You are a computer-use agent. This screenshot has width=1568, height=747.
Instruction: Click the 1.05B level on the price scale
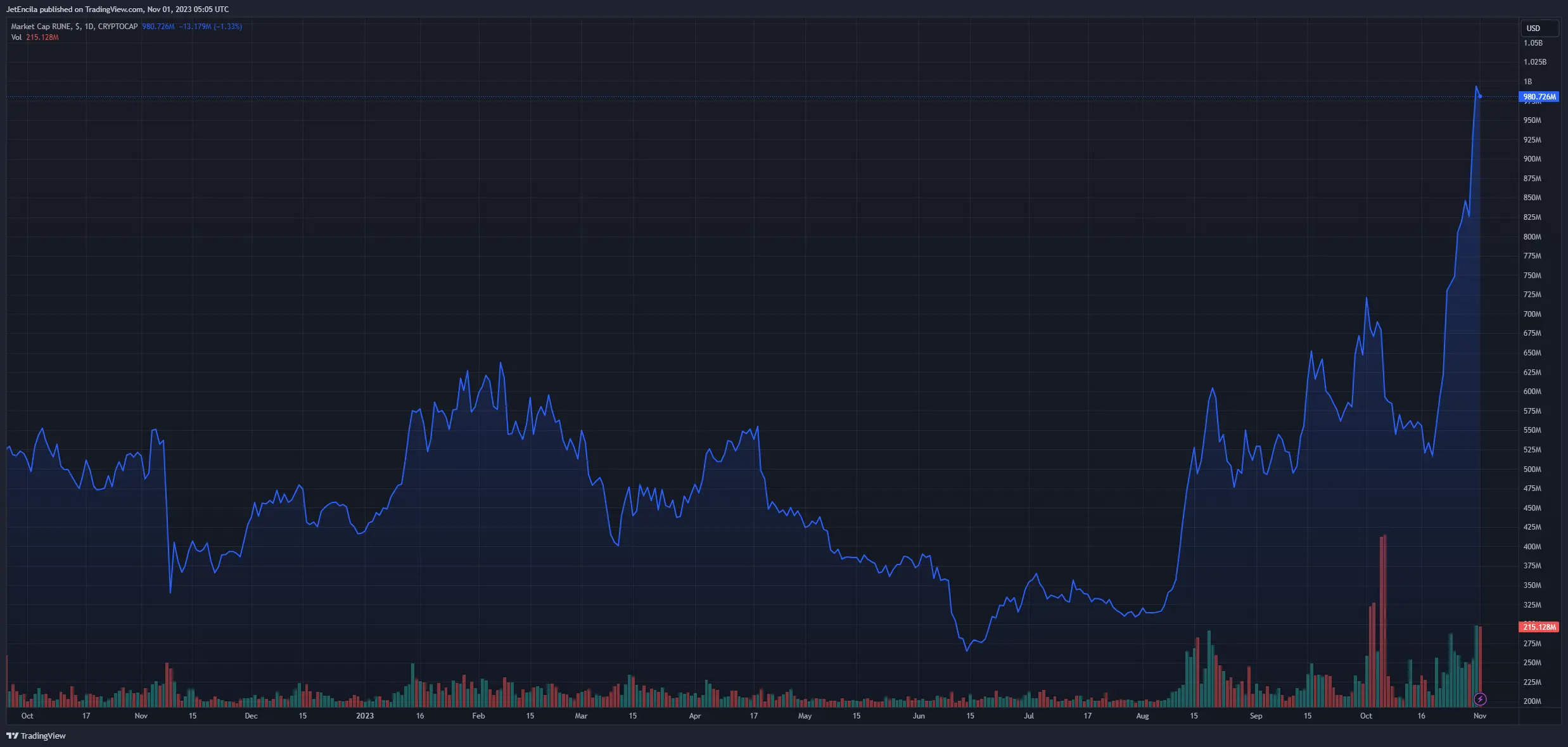[x=1533, y=43]
